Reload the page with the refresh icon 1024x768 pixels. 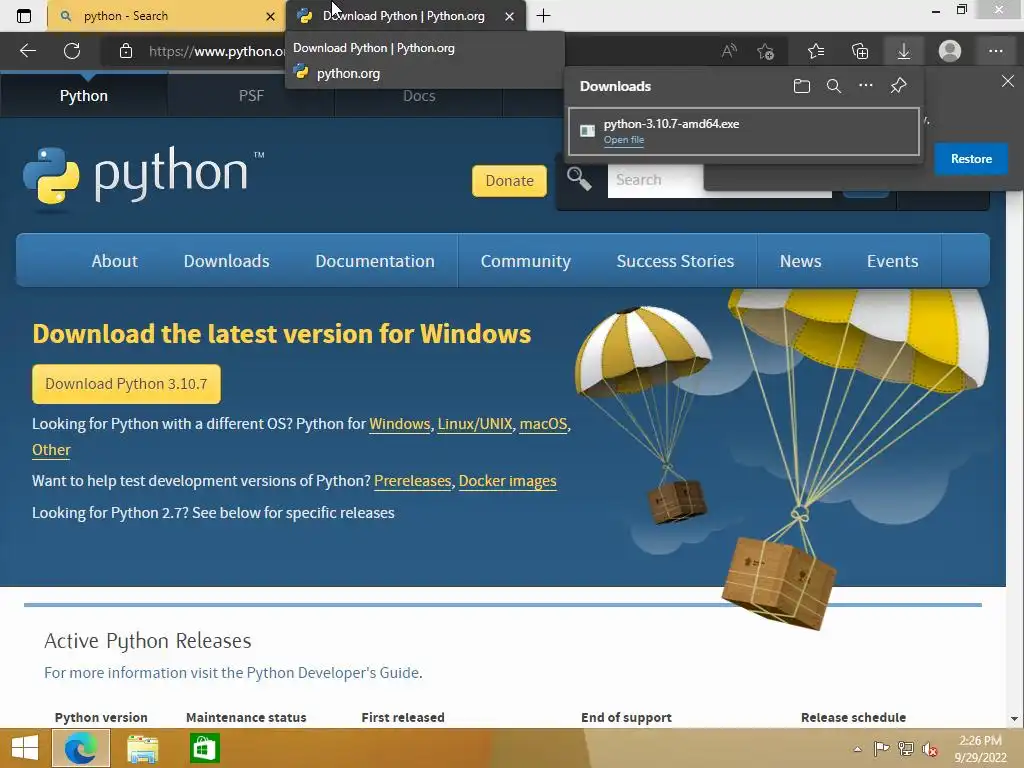pos(72,51)
